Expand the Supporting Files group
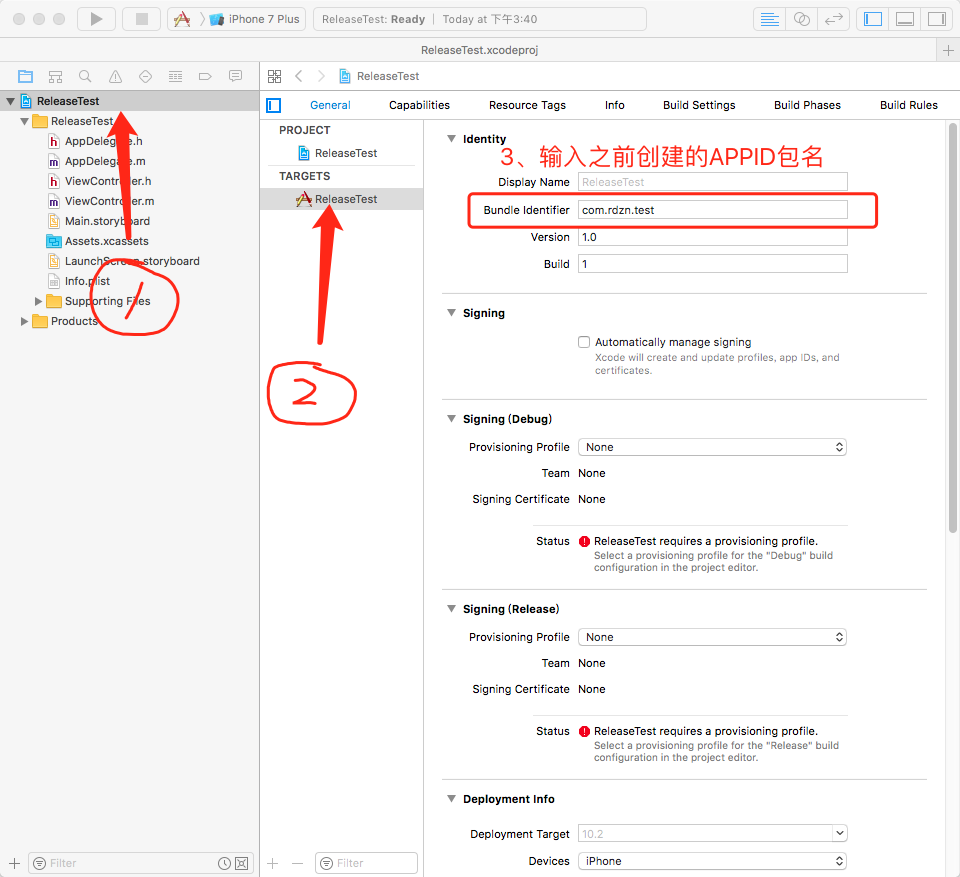The height and width of the screenshot is (877, 960). tap(38, 301)
